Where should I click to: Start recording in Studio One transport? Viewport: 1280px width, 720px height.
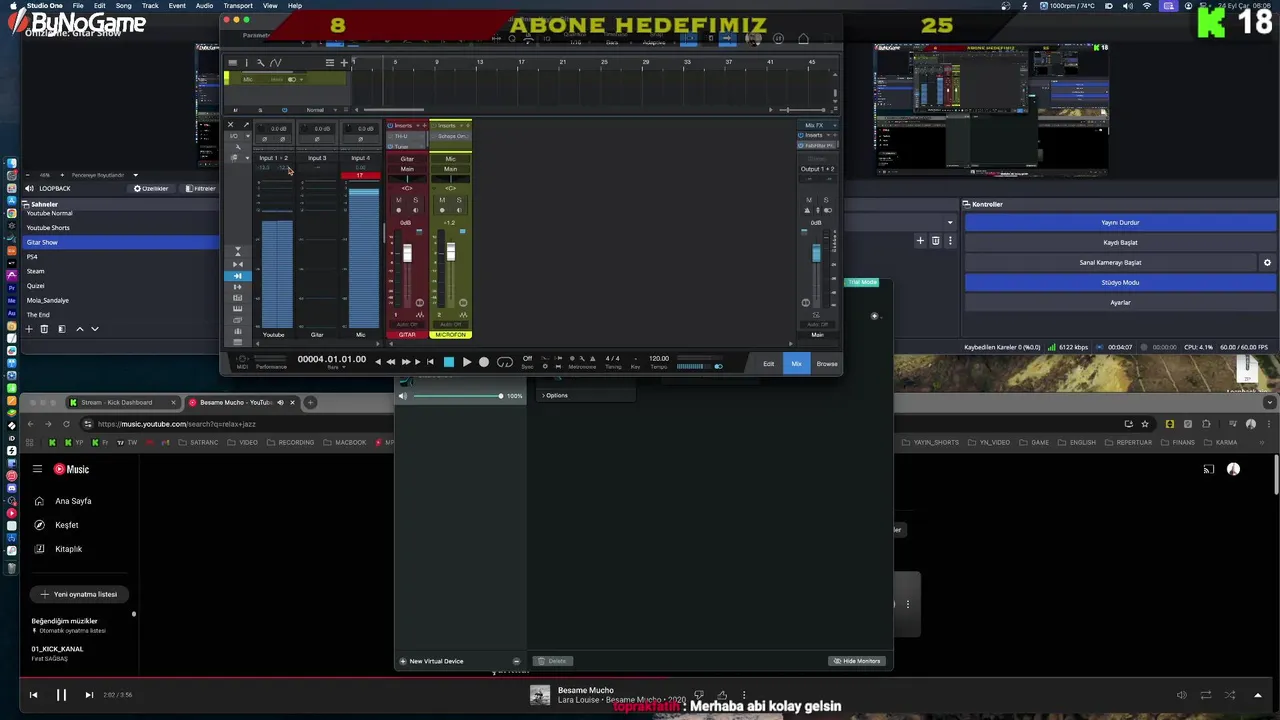coord(484,362)
